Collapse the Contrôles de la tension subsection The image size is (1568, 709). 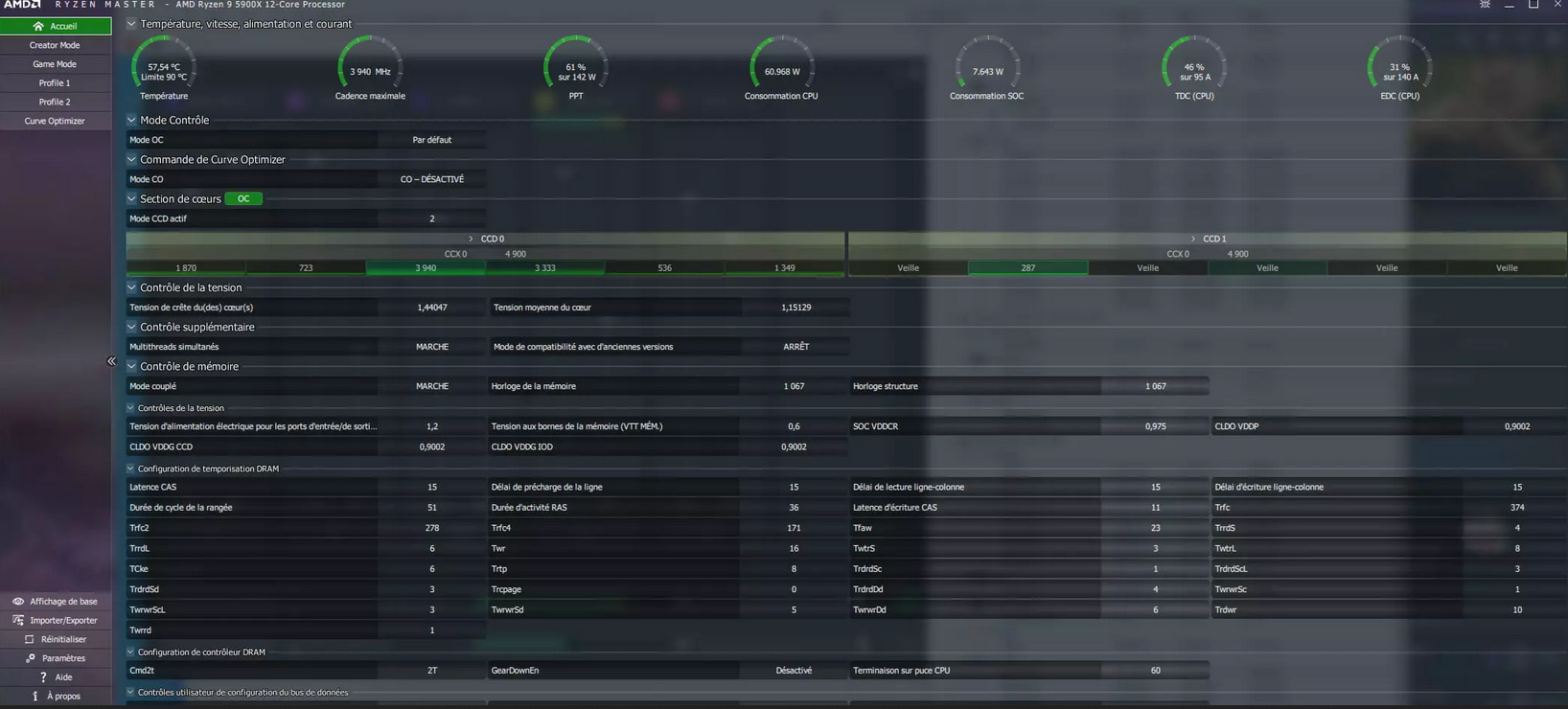130,408
